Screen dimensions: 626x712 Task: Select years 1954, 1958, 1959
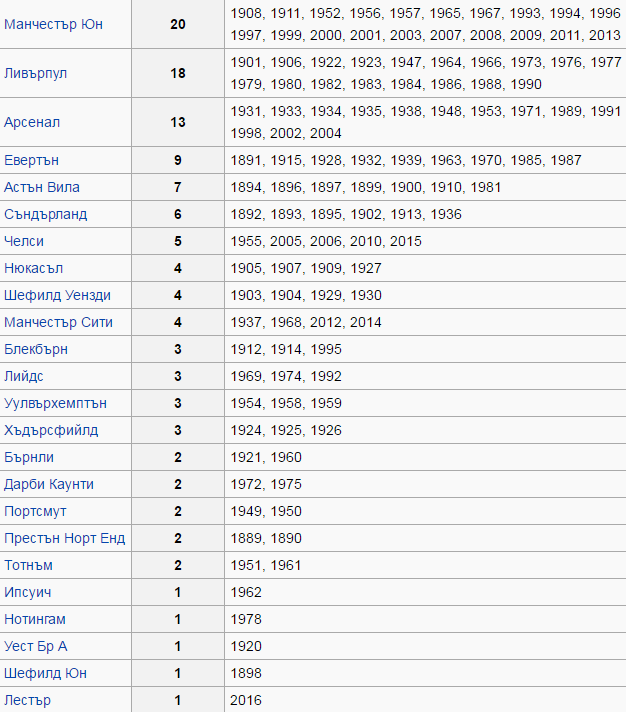coord(286,403)
